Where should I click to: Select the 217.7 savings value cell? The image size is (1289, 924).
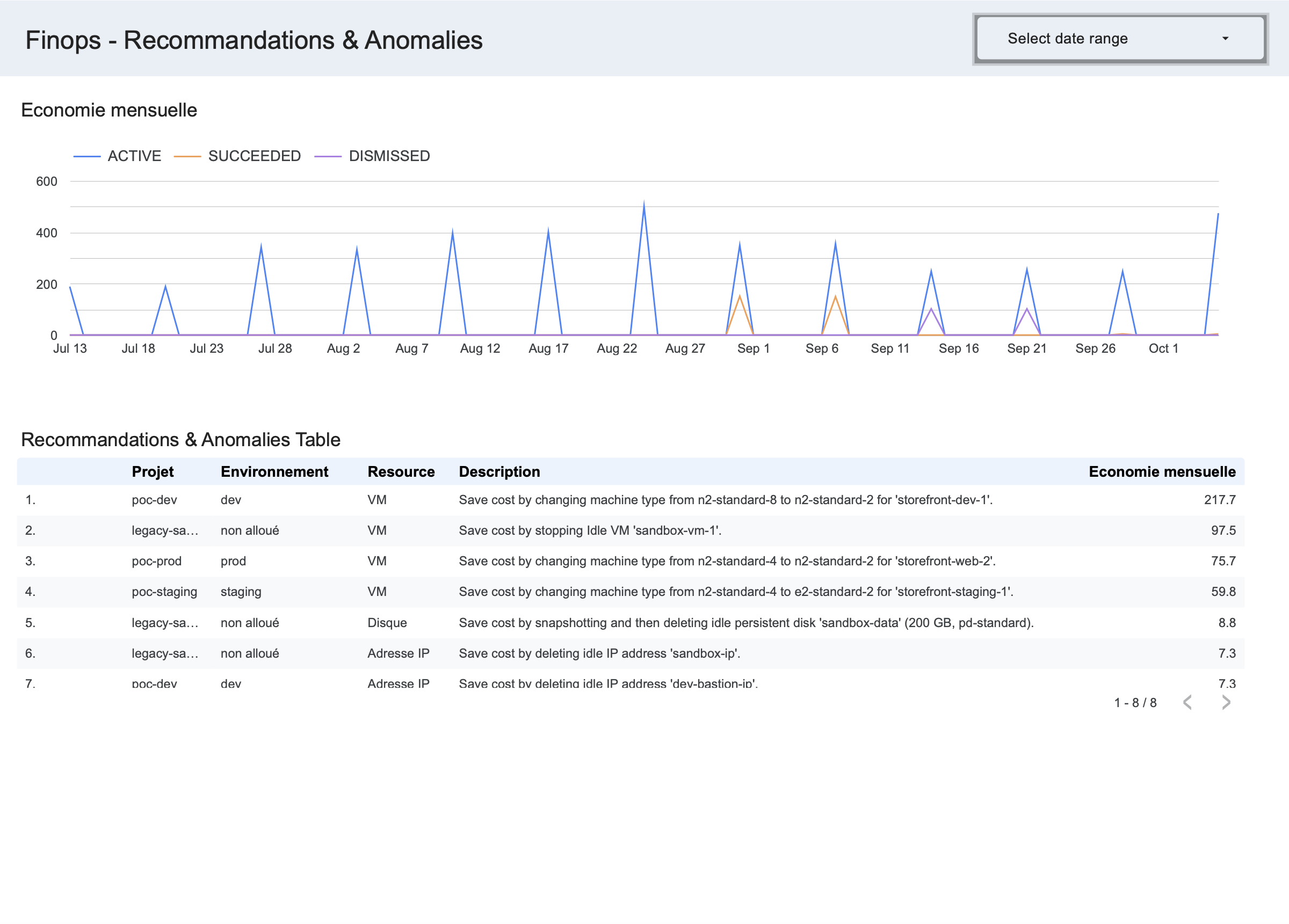(1220, 500)
